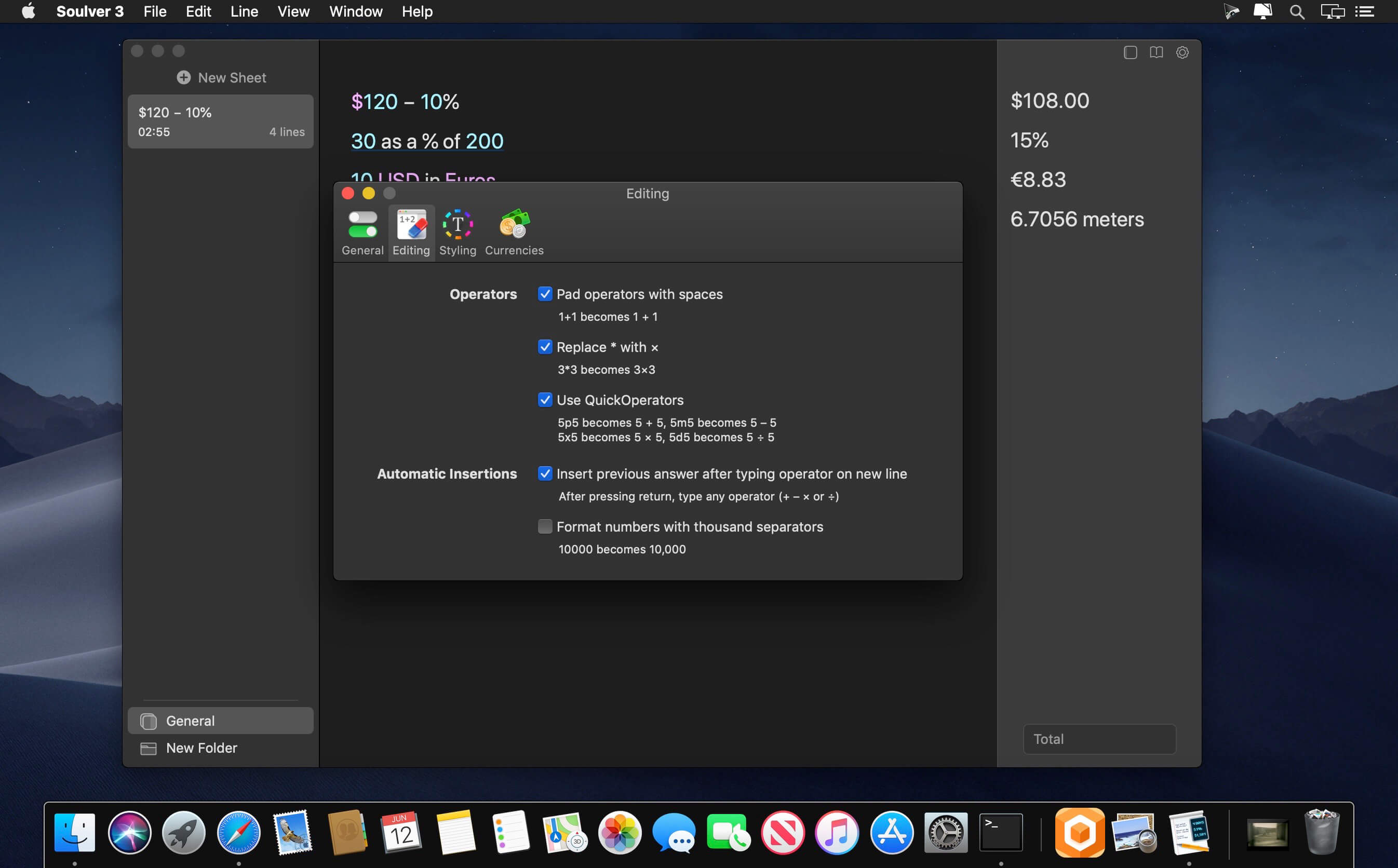This screenshot has width=1398, height=868.
Task: Click the Total field at bottom right
Action: point(1099,739)
